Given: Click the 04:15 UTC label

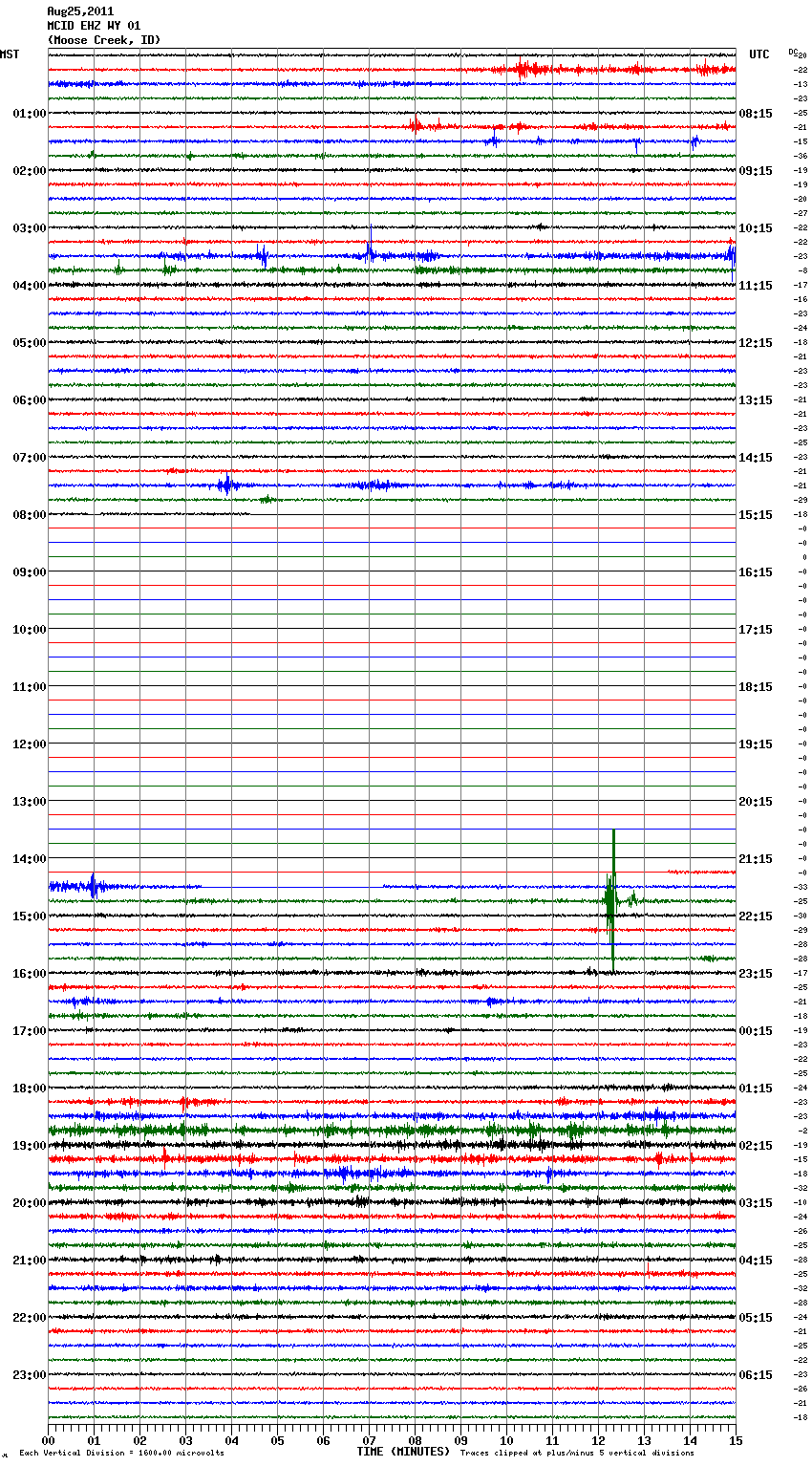Looking at the screenshot, I should tap(756, 1261).
